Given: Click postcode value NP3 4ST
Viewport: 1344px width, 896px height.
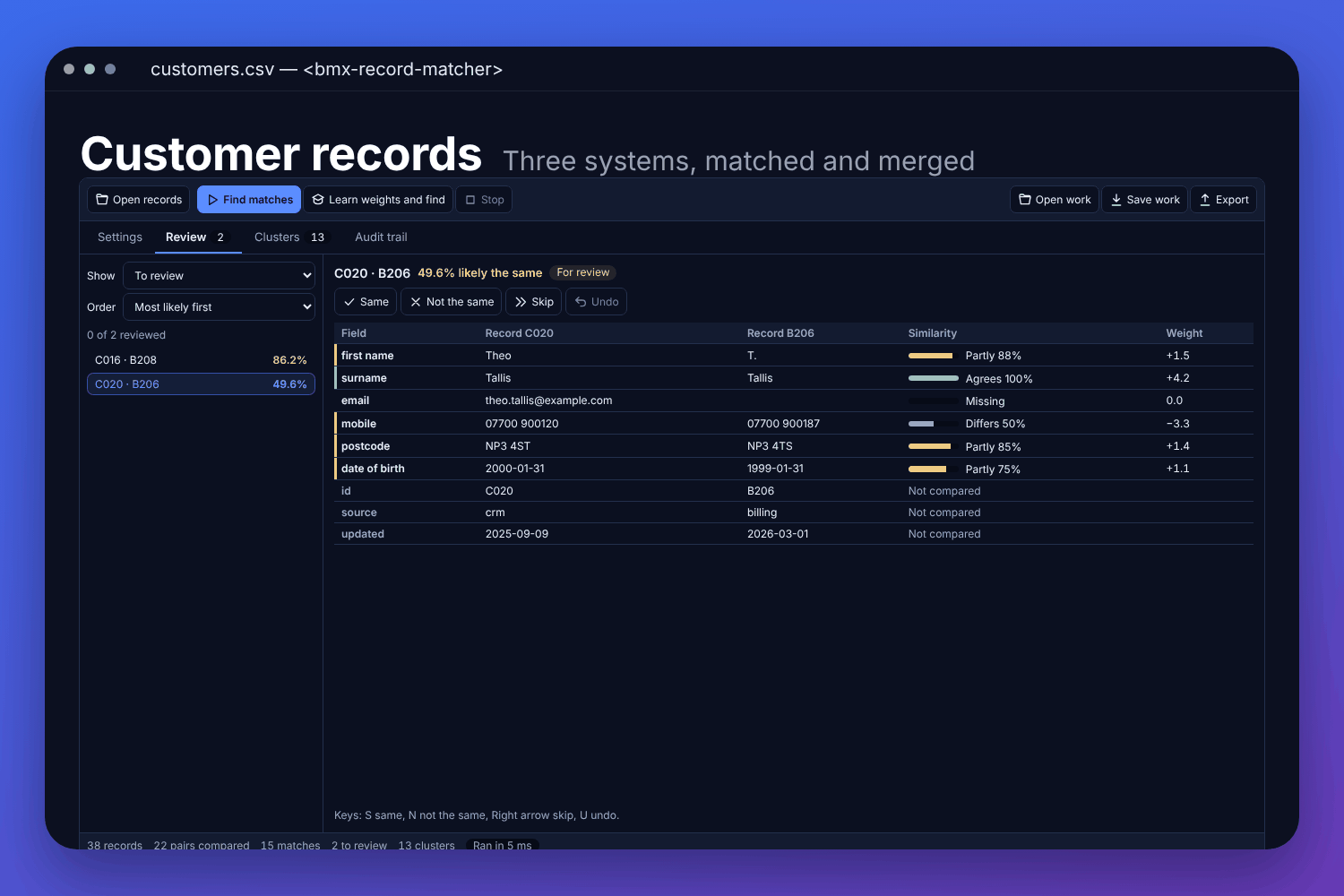Looking at the screenshot, I should pos(508,446).
